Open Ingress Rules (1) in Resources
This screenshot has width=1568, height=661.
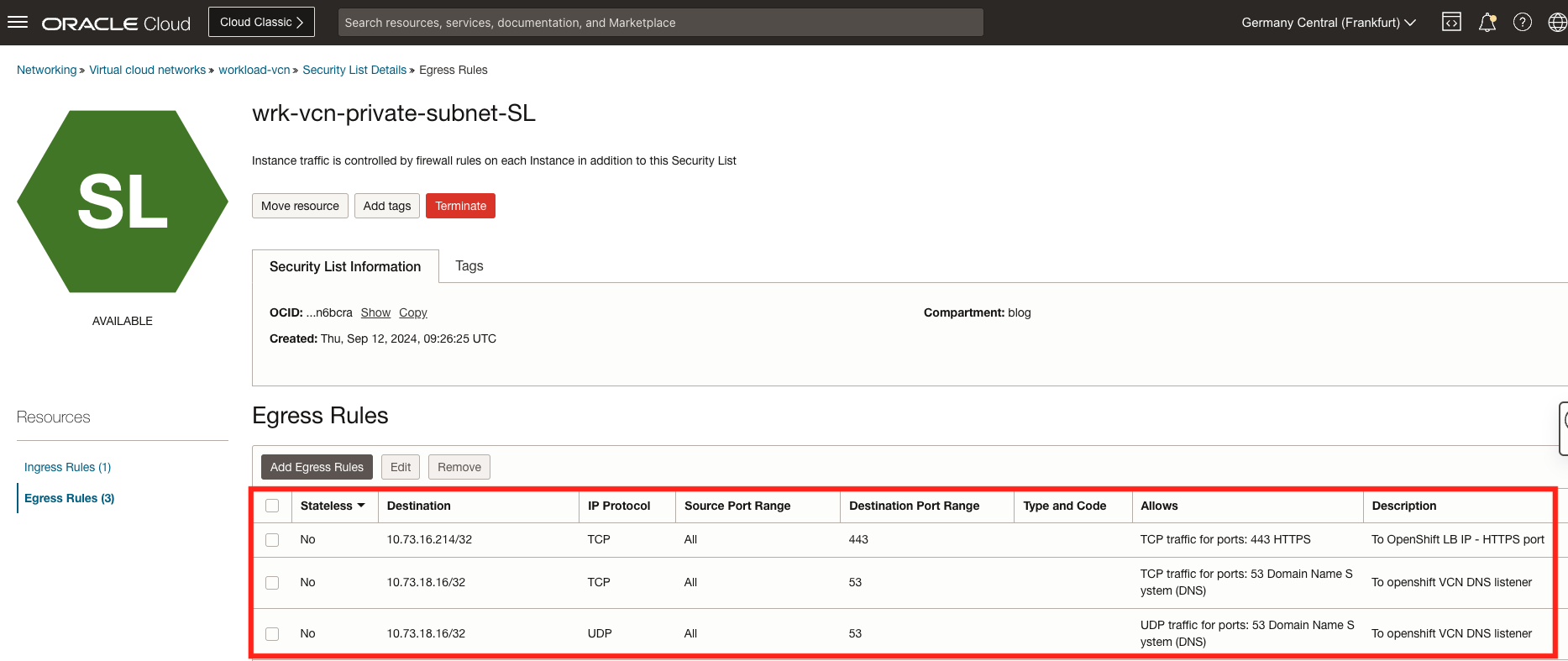pyautogui.click(x=67, y=467)
